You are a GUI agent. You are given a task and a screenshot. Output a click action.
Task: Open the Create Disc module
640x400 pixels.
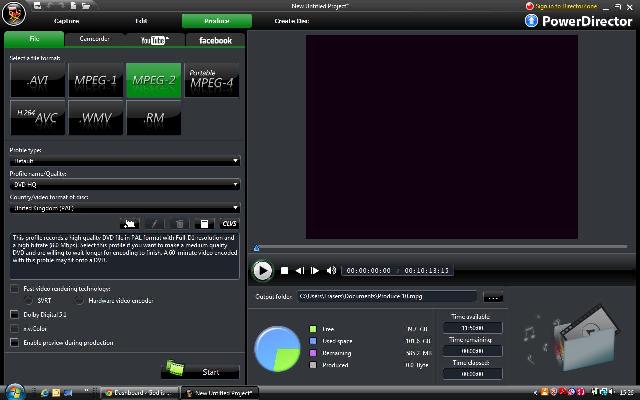click(292, 21)
